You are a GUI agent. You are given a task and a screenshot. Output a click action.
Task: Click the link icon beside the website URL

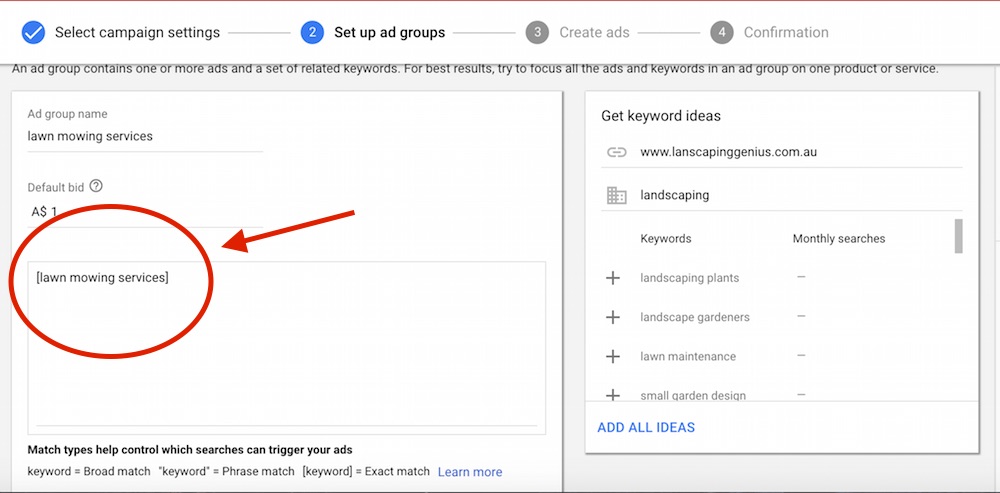pos(616,152)
